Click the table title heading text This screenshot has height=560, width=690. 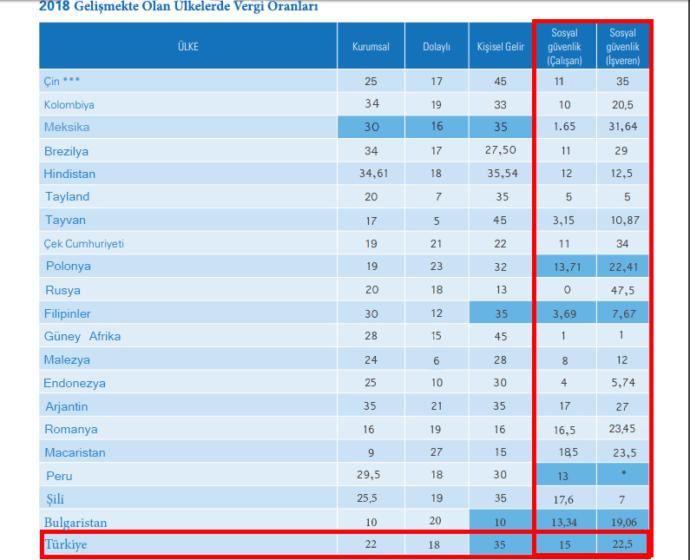click(x=179, y=7)
